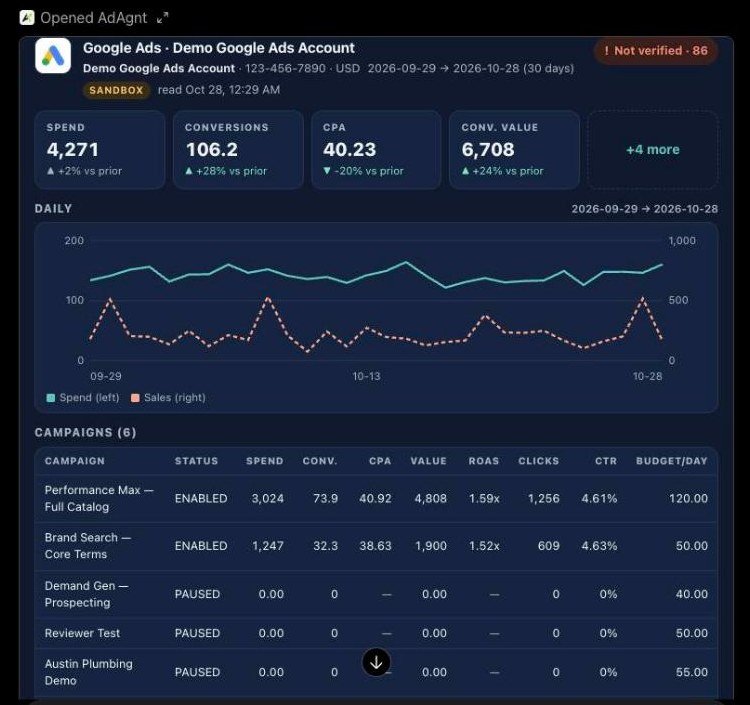Screen dimensions: 750x705
Task: Click the CAMPAIGNS (6) heading
Action: coord(86,432)
